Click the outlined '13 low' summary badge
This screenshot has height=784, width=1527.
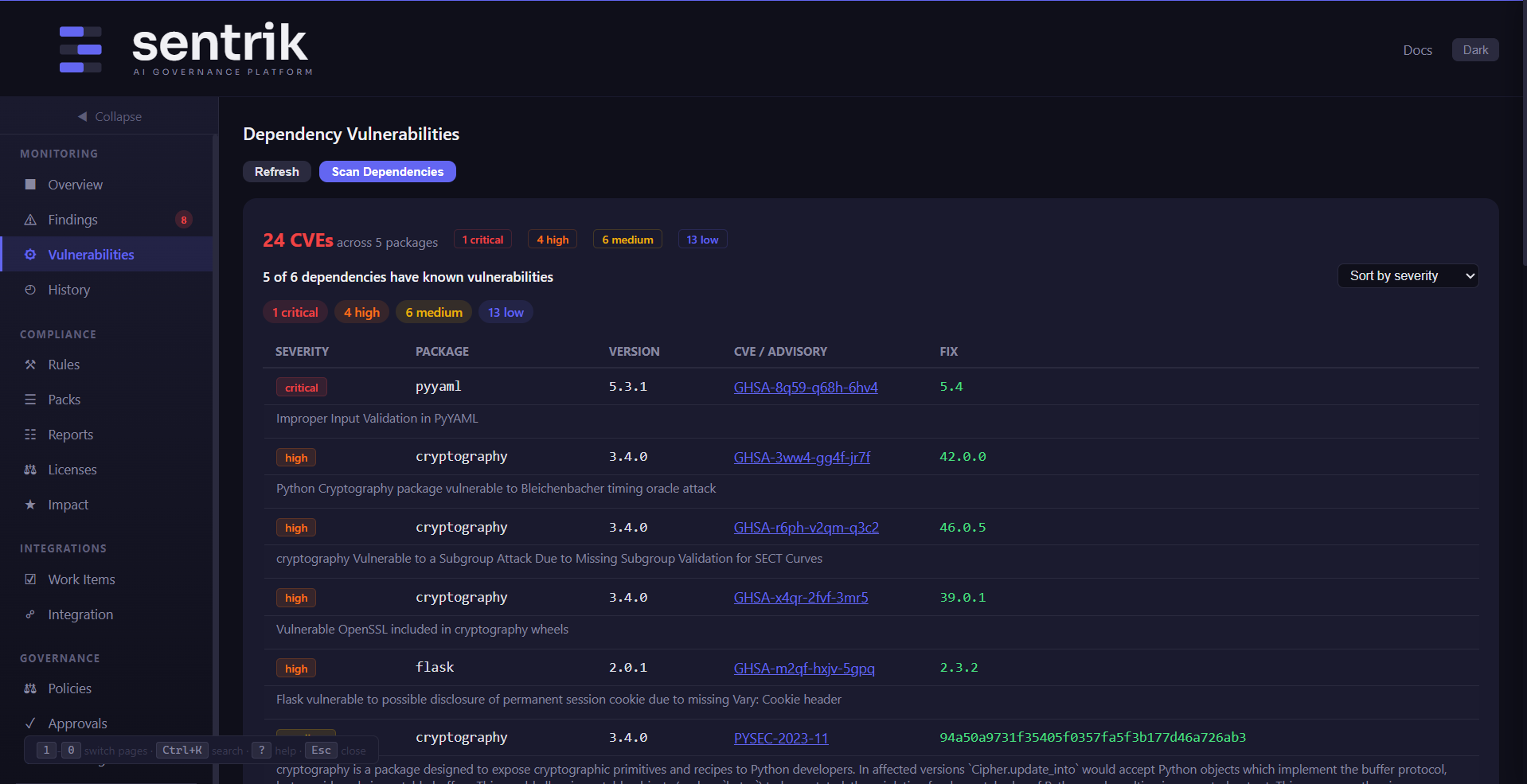click(702, 240)
